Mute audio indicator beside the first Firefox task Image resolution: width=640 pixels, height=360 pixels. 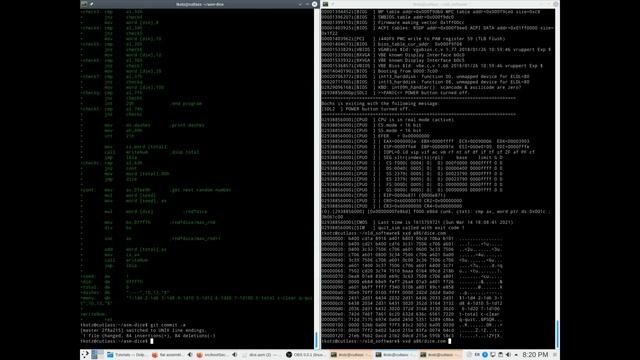190,355
